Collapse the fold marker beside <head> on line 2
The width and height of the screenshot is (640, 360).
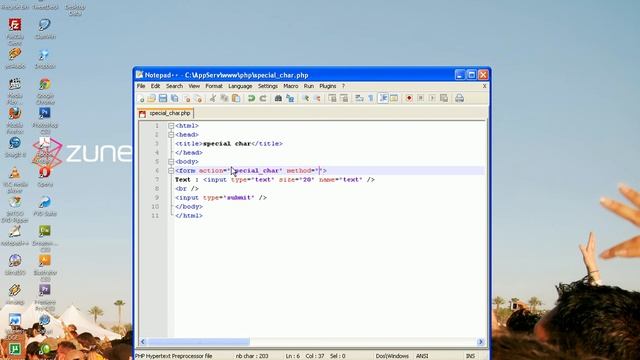tap(171, 135)
